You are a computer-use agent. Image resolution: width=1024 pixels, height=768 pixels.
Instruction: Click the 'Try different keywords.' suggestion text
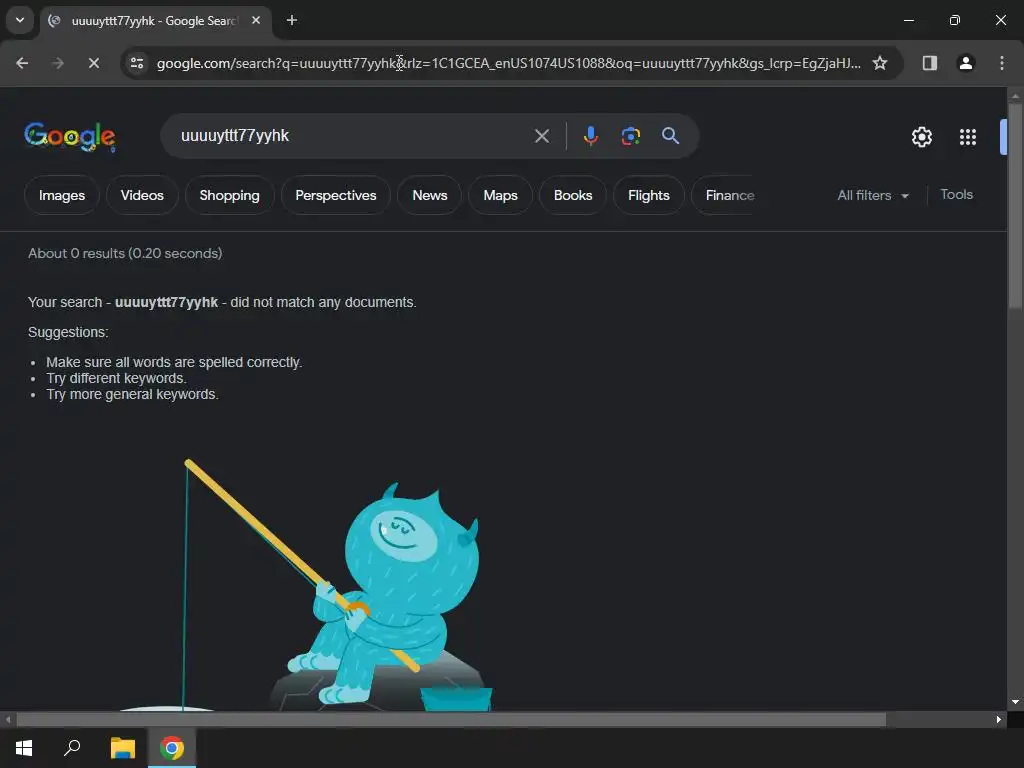point(116,378)
